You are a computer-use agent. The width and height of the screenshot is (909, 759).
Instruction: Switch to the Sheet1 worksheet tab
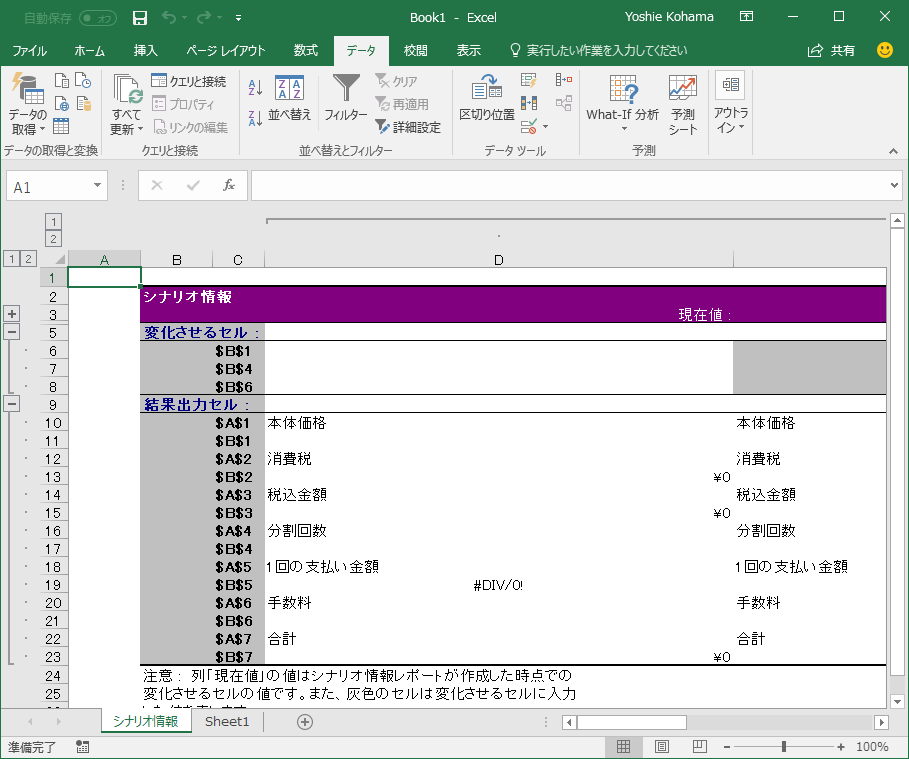coord(227,722)
